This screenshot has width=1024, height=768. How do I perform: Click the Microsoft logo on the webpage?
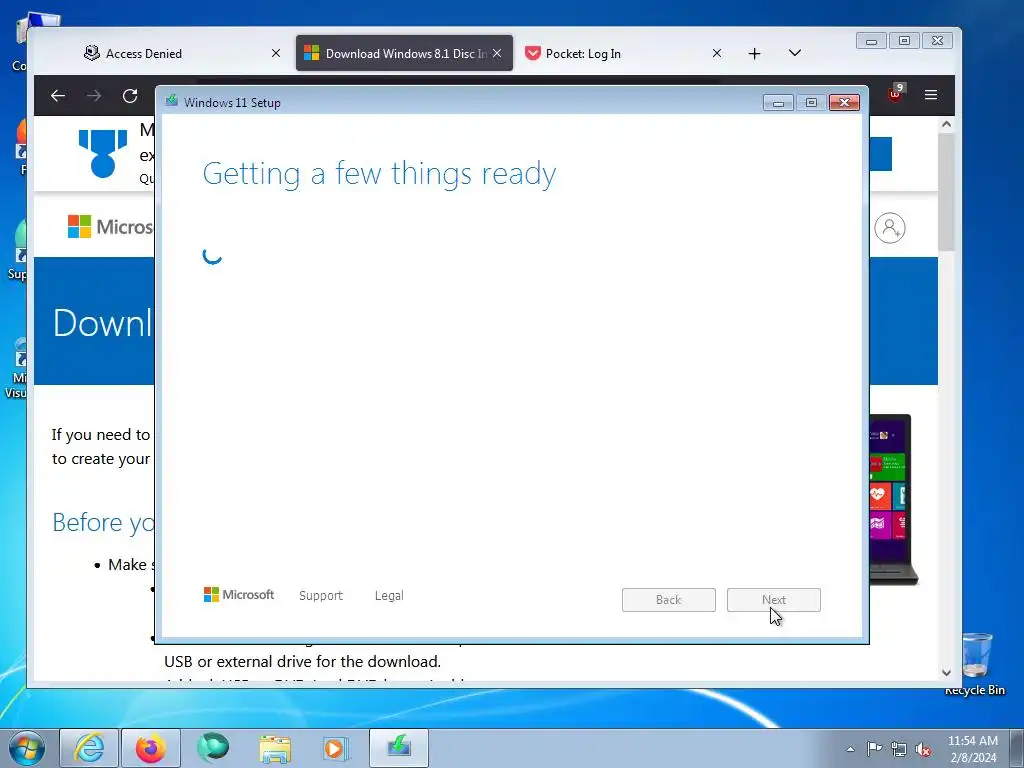coord(110,227)
